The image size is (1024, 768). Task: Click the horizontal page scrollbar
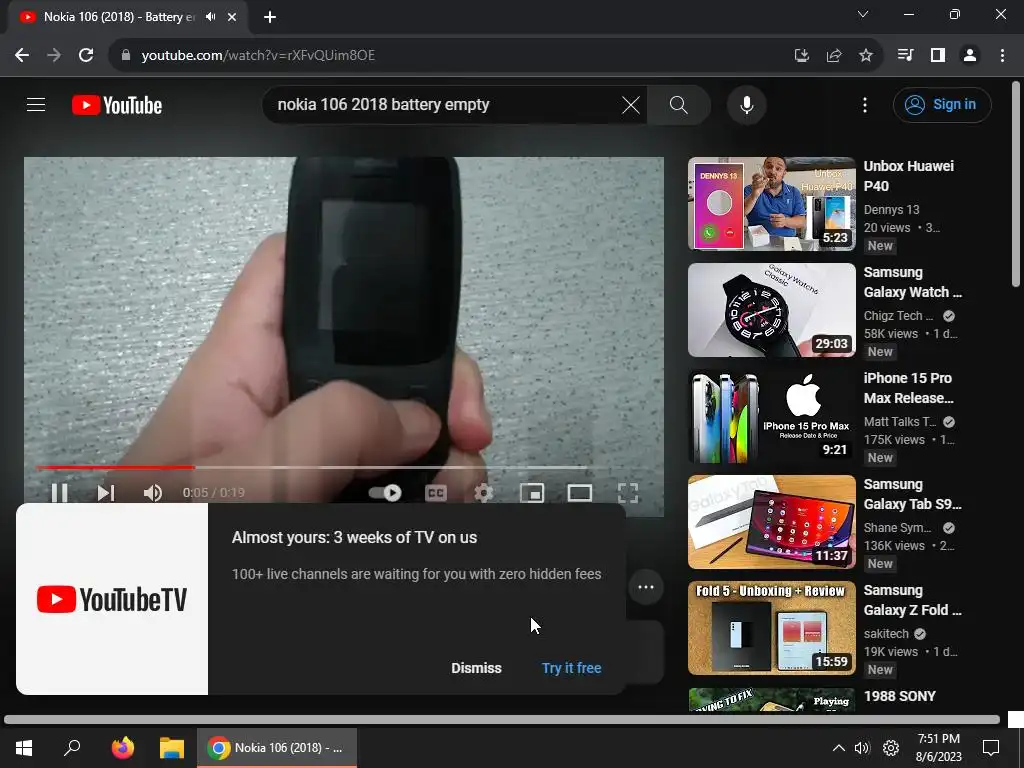click(502, 720)
